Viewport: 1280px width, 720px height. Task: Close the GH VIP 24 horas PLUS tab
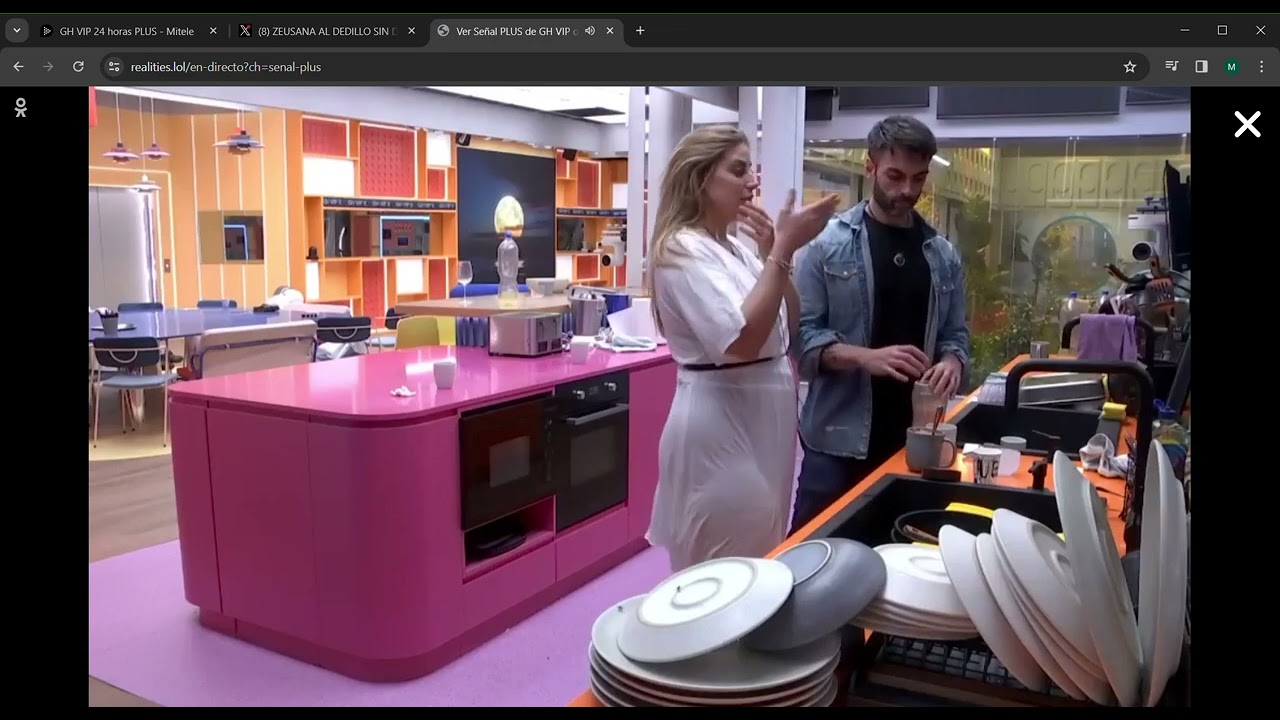213,31
